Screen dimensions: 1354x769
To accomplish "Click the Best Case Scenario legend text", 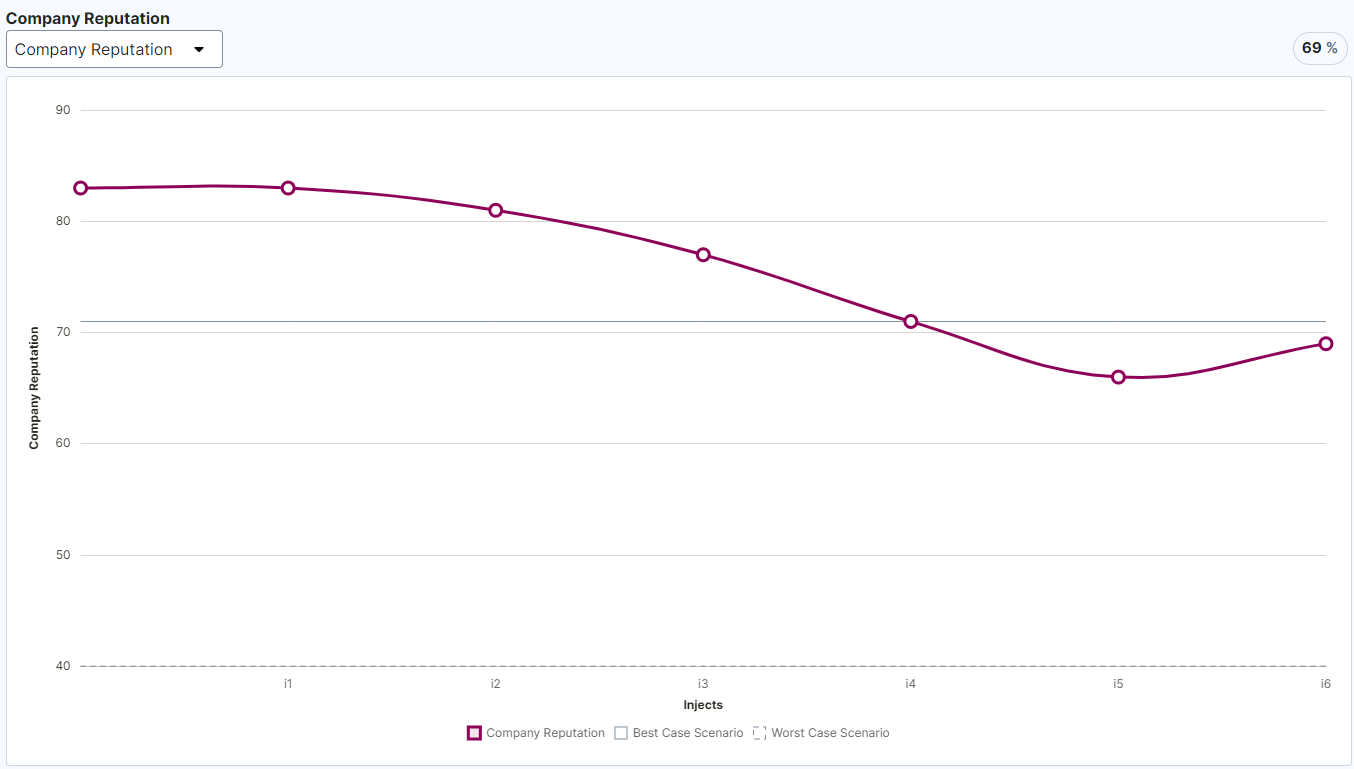I will (x=688, y=733).
